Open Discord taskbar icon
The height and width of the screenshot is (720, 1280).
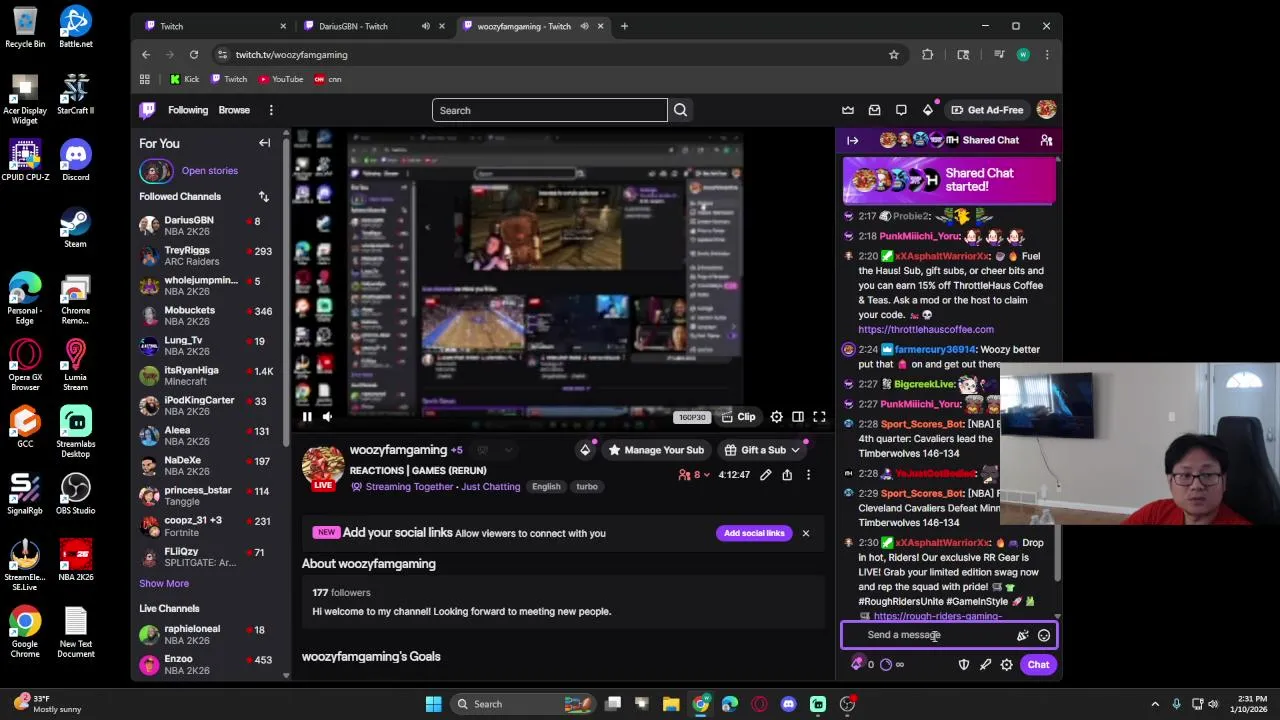point(788,704)
